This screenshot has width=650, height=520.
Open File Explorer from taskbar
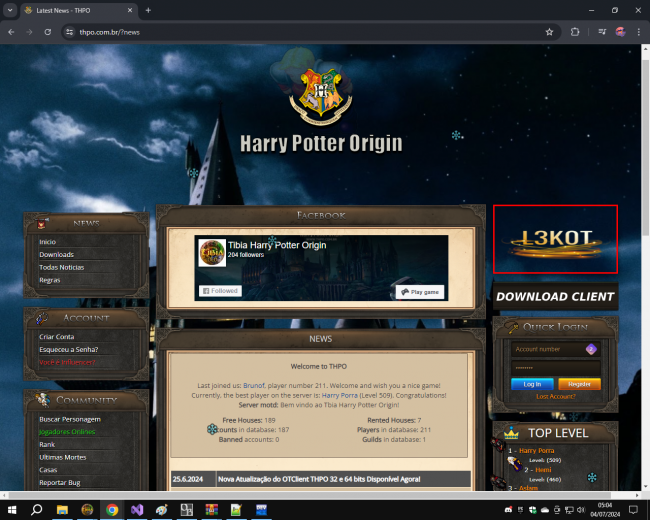(x=62, y=510)
